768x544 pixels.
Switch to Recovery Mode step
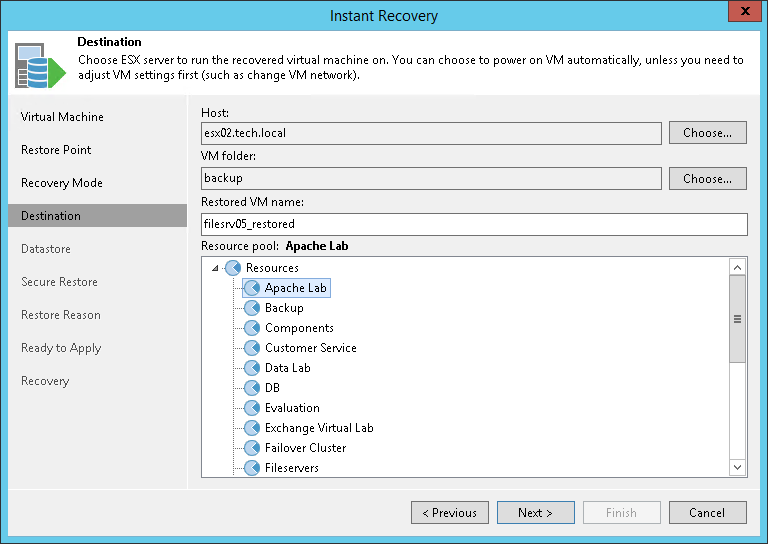[x=62, y=183]
